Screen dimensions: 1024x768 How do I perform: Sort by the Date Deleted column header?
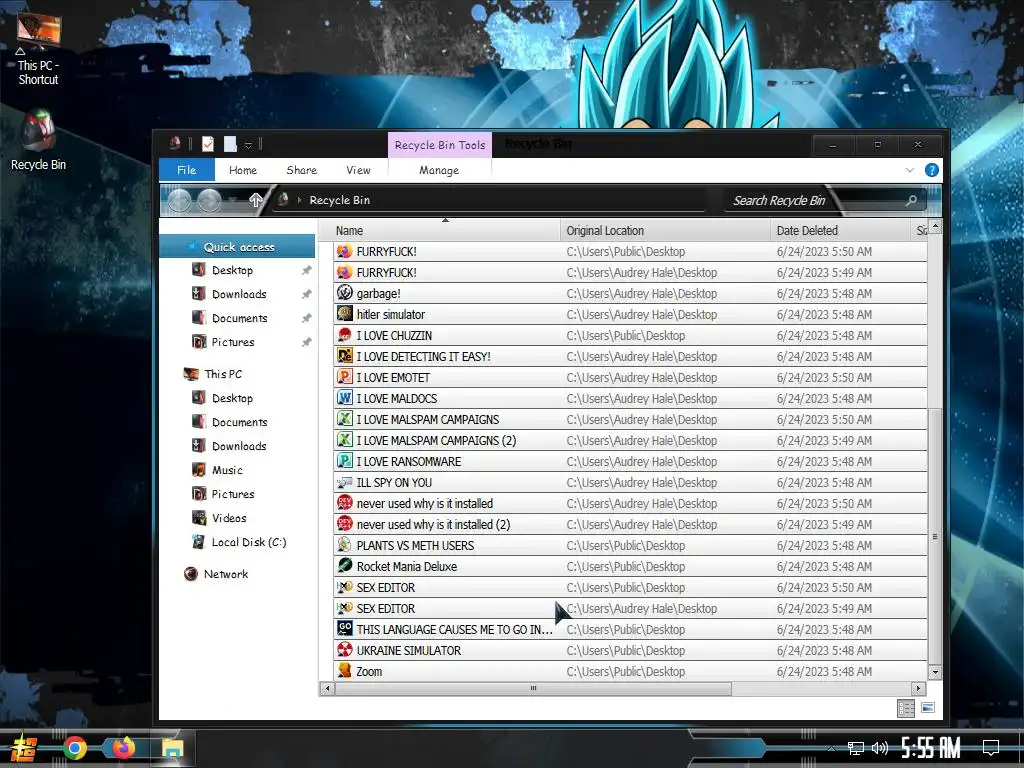coord(842,231)
